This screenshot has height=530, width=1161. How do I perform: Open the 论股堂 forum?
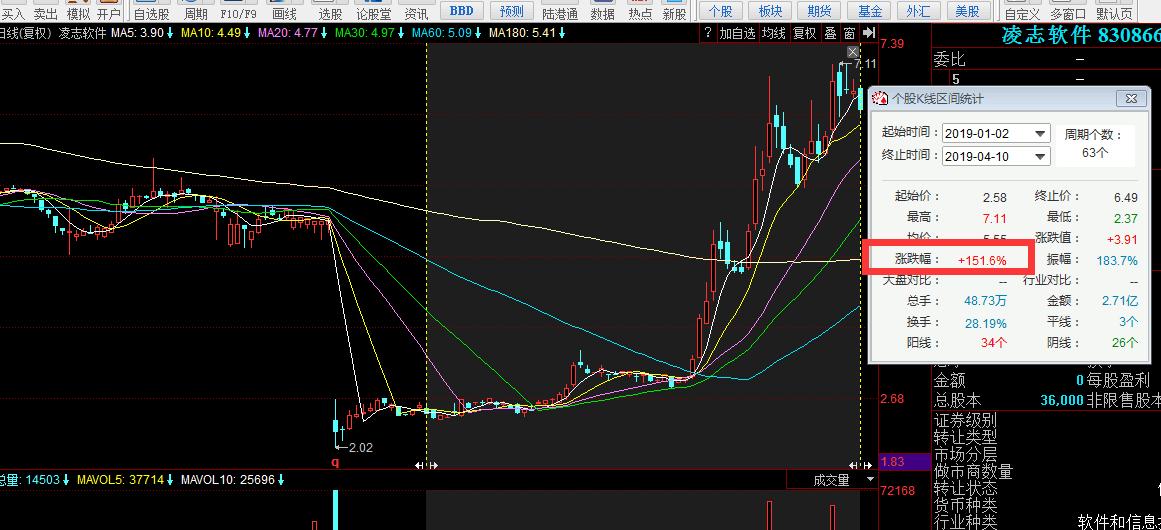(x=373, y=13)
